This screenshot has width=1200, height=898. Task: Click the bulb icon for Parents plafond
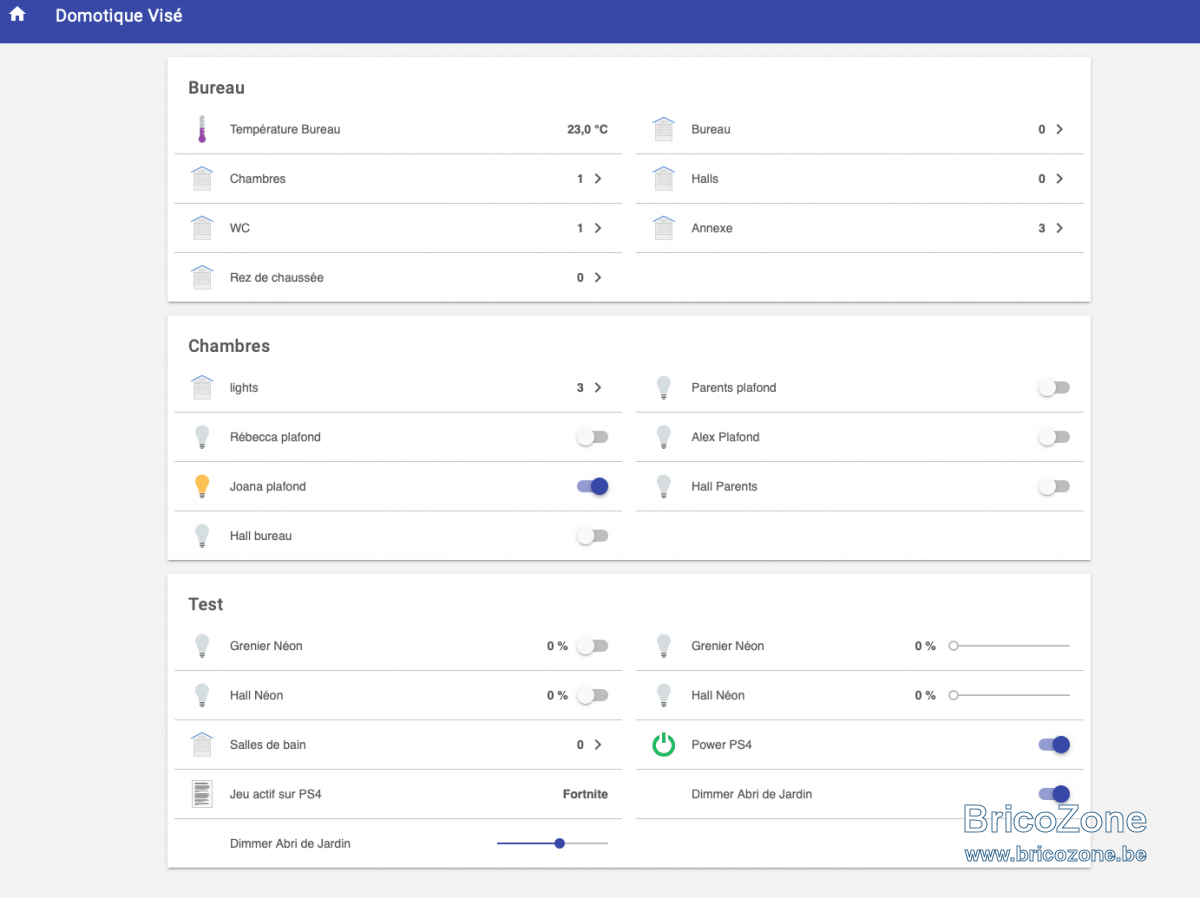(x=663, y=387)
